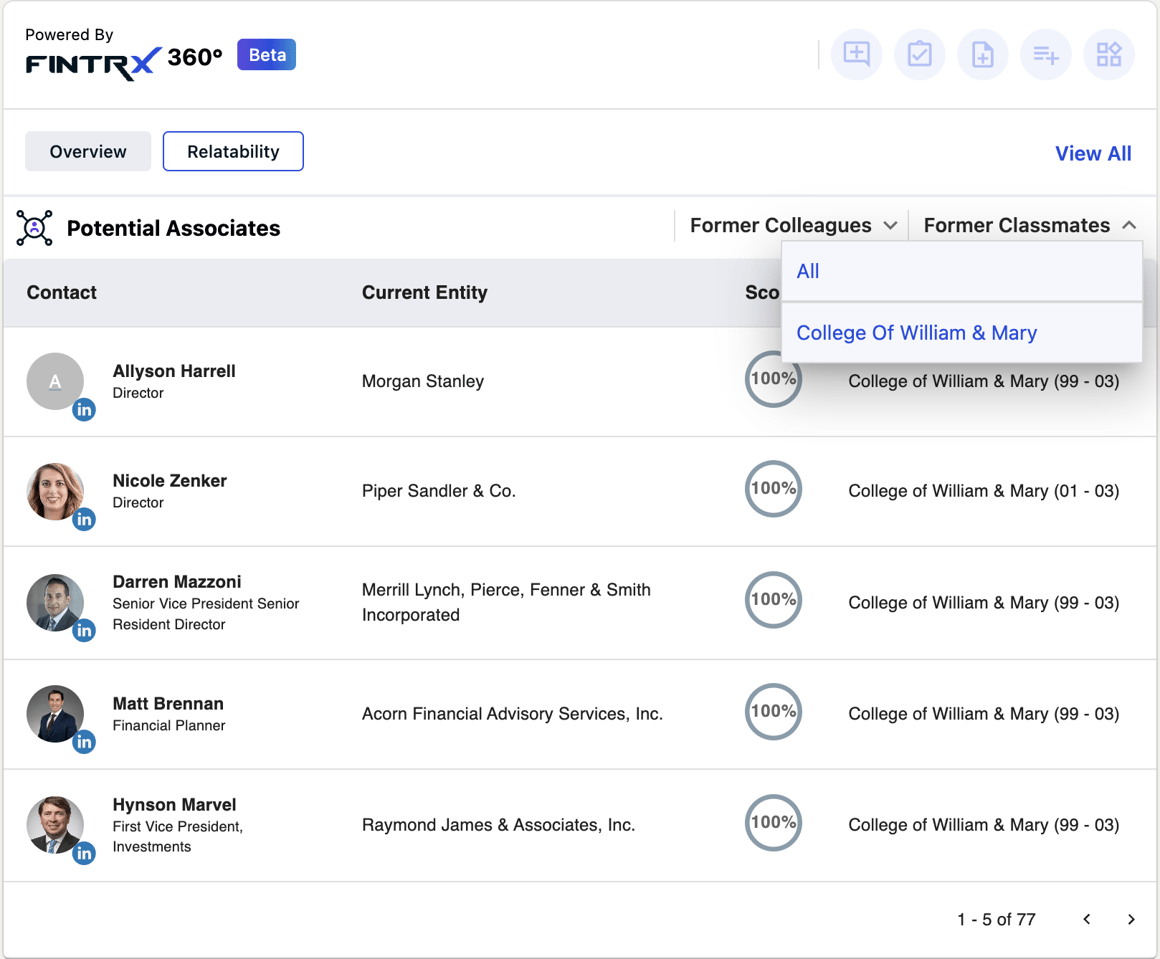Click College of William & Mary (01 - 03)
Image resolution: width=1160 pixels, height=959 pixels.
[983, 491]
